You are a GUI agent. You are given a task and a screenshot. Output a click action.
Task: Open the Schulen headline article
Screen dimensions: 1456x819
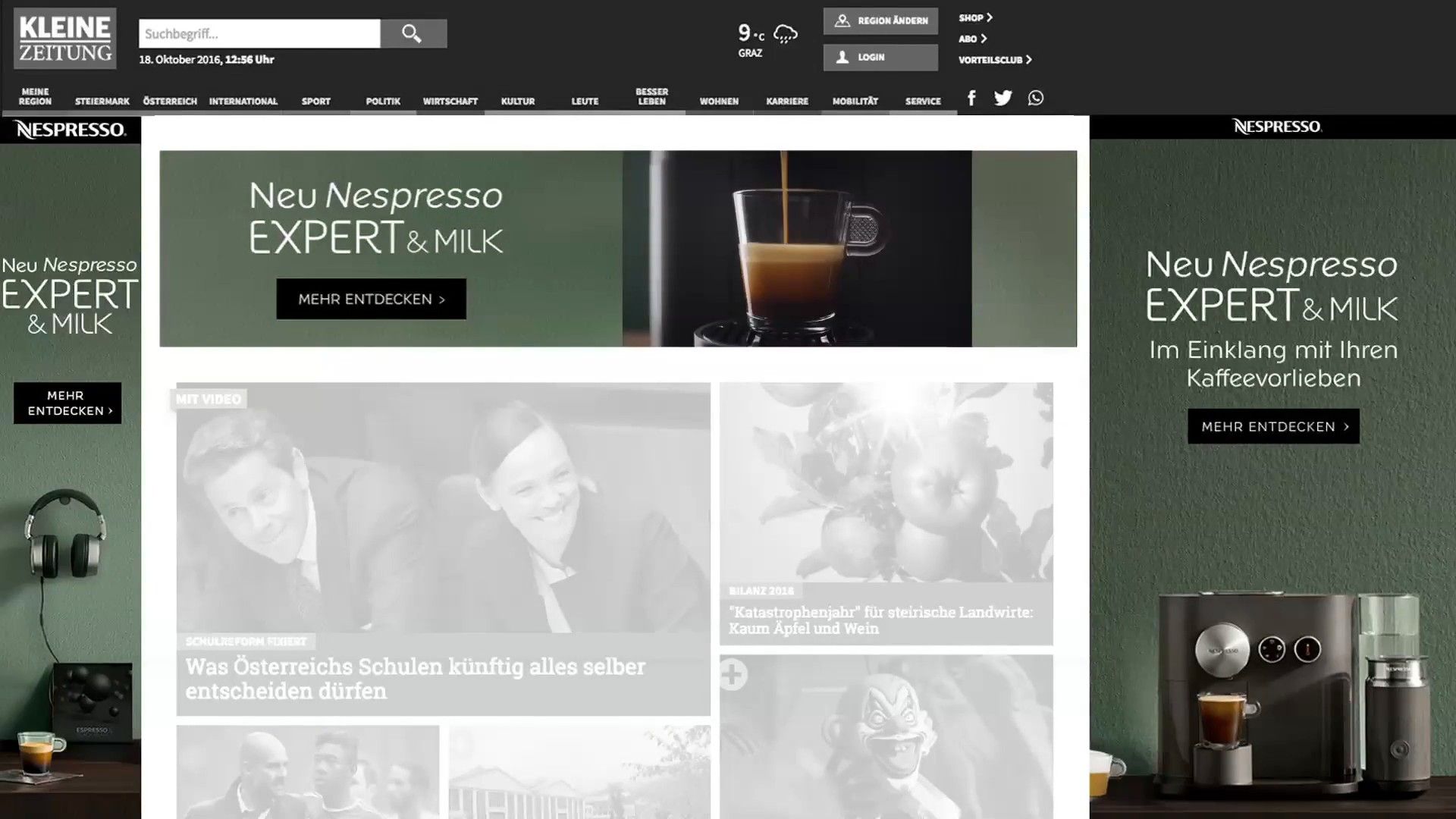pyautogui.click(x=416, y=679)
